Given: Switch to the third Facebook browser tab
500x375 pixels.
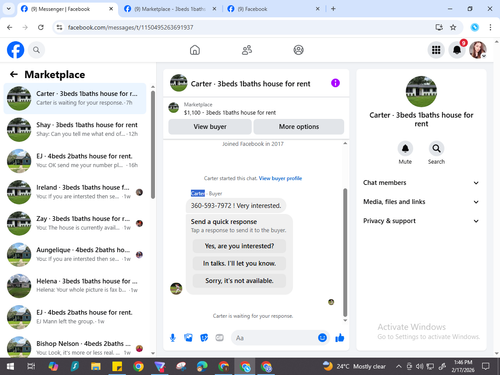Looking at the screenshot, I should point(273,9).
